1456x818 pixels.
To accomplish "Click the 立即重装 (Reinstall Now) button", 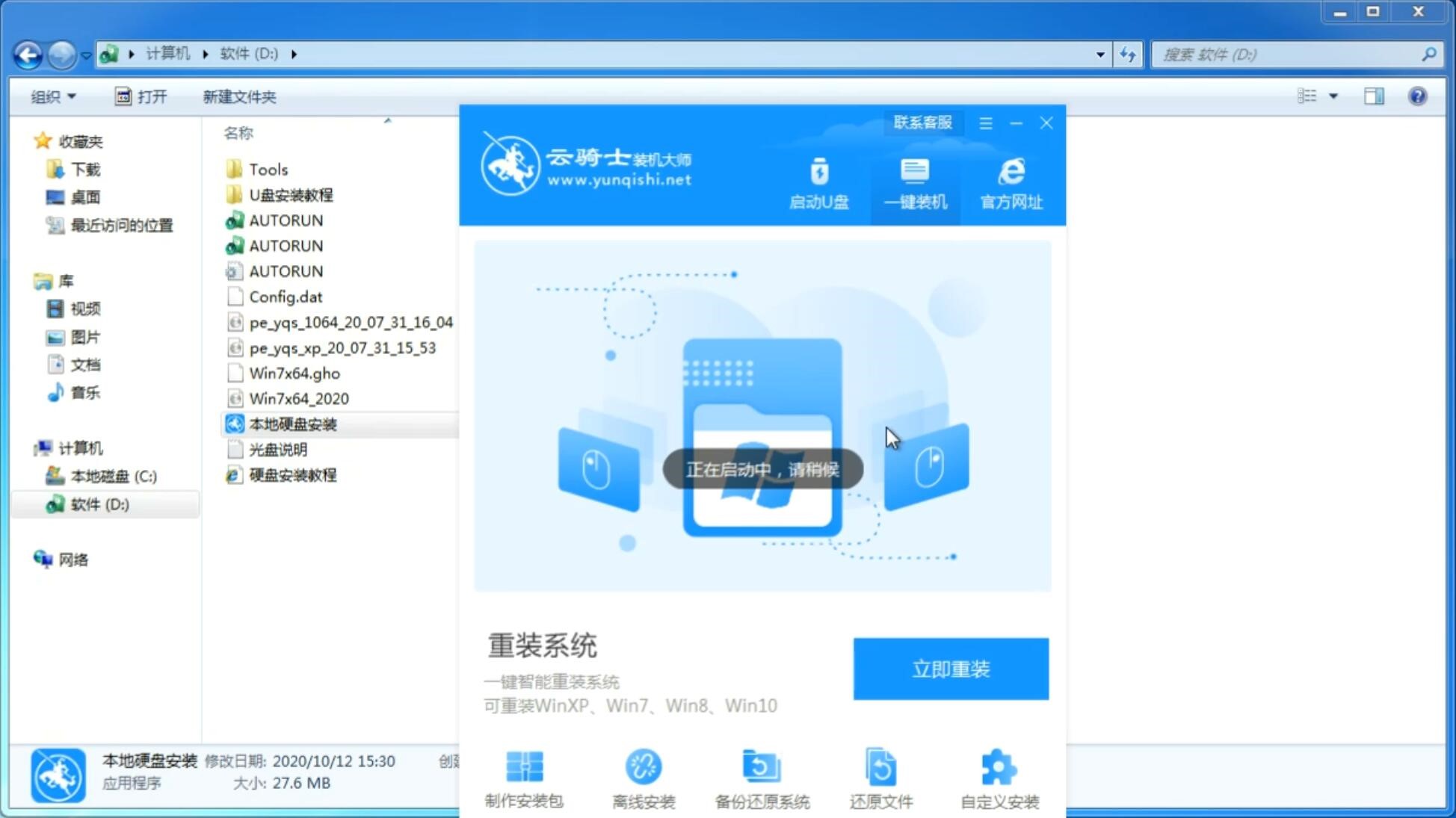I will (x=951, y=668).
